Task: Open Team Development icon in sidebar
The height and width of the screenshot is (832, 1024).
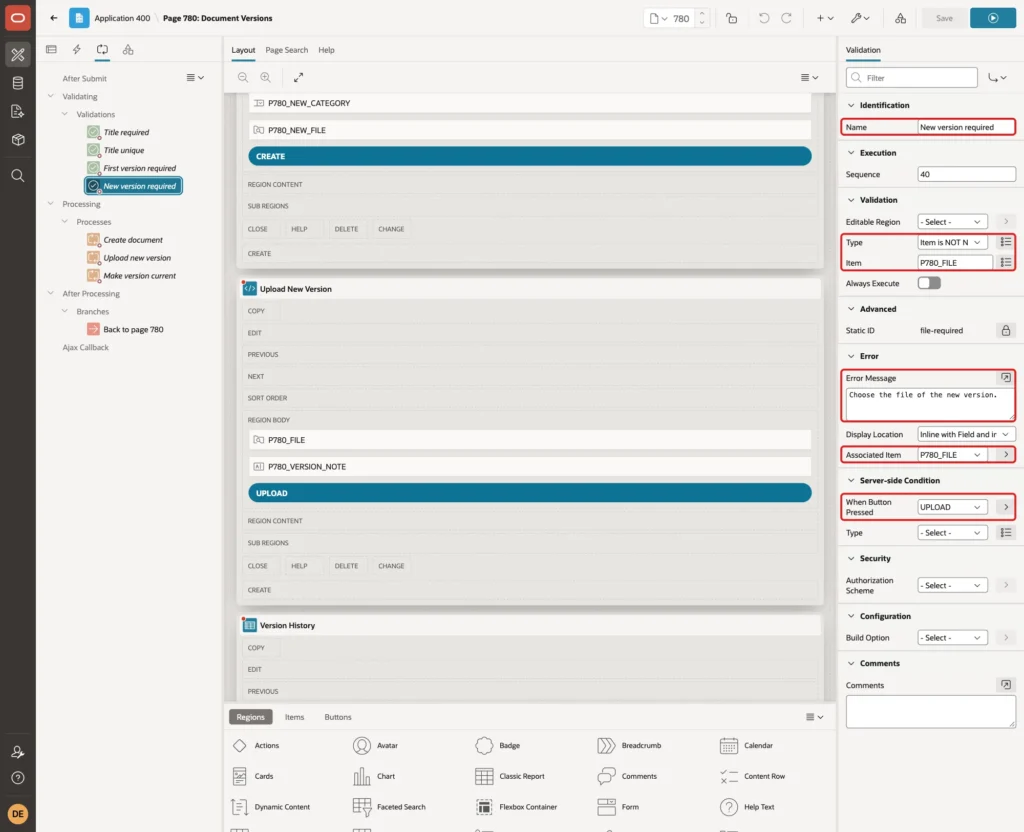Action: (18, 112)
